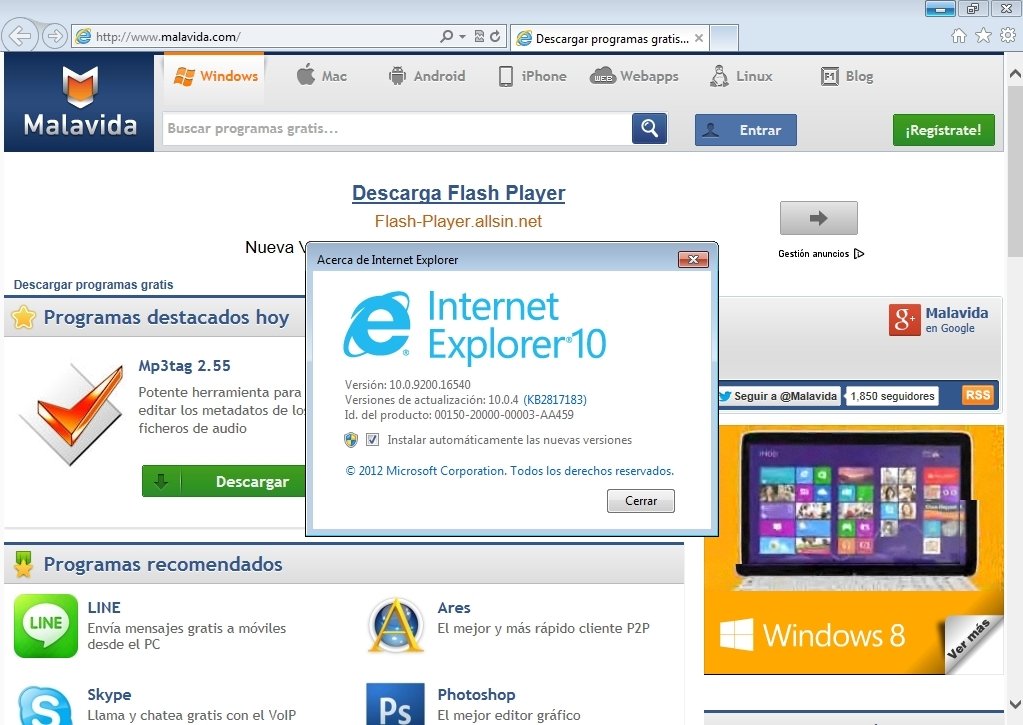This screenshot has width=1023, height=725.
Task: Switch to the Android section tab
Action: (x=426, y=76)
